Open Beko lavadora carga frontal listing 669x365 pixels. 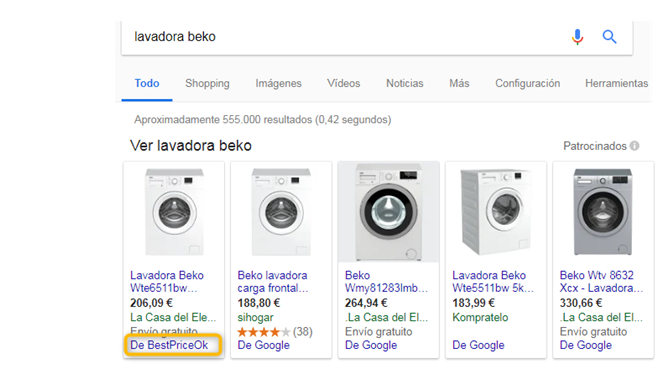click(273, 282)
